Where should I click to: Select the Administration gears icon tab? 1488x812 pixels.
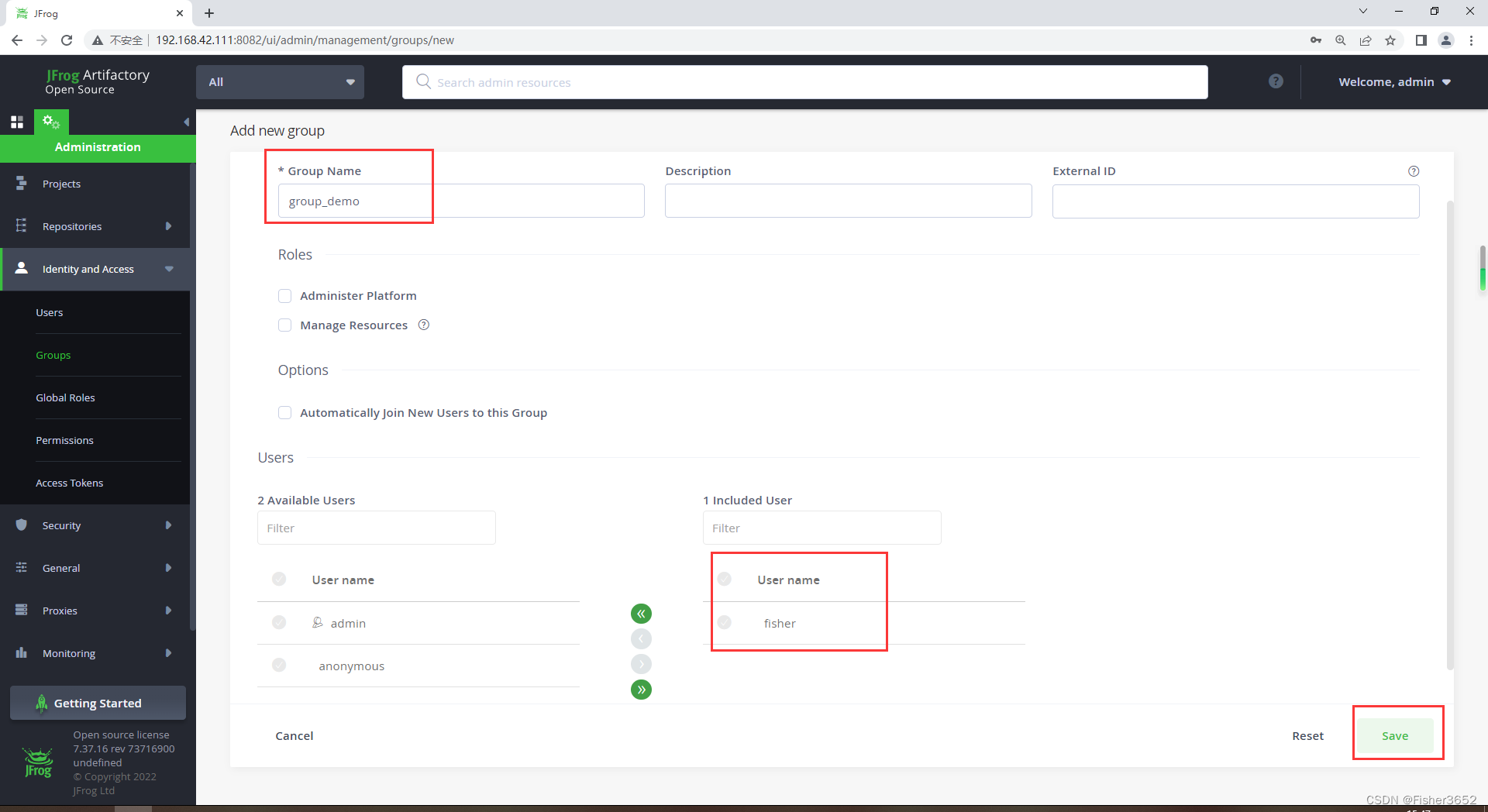(x=51, y=122)
